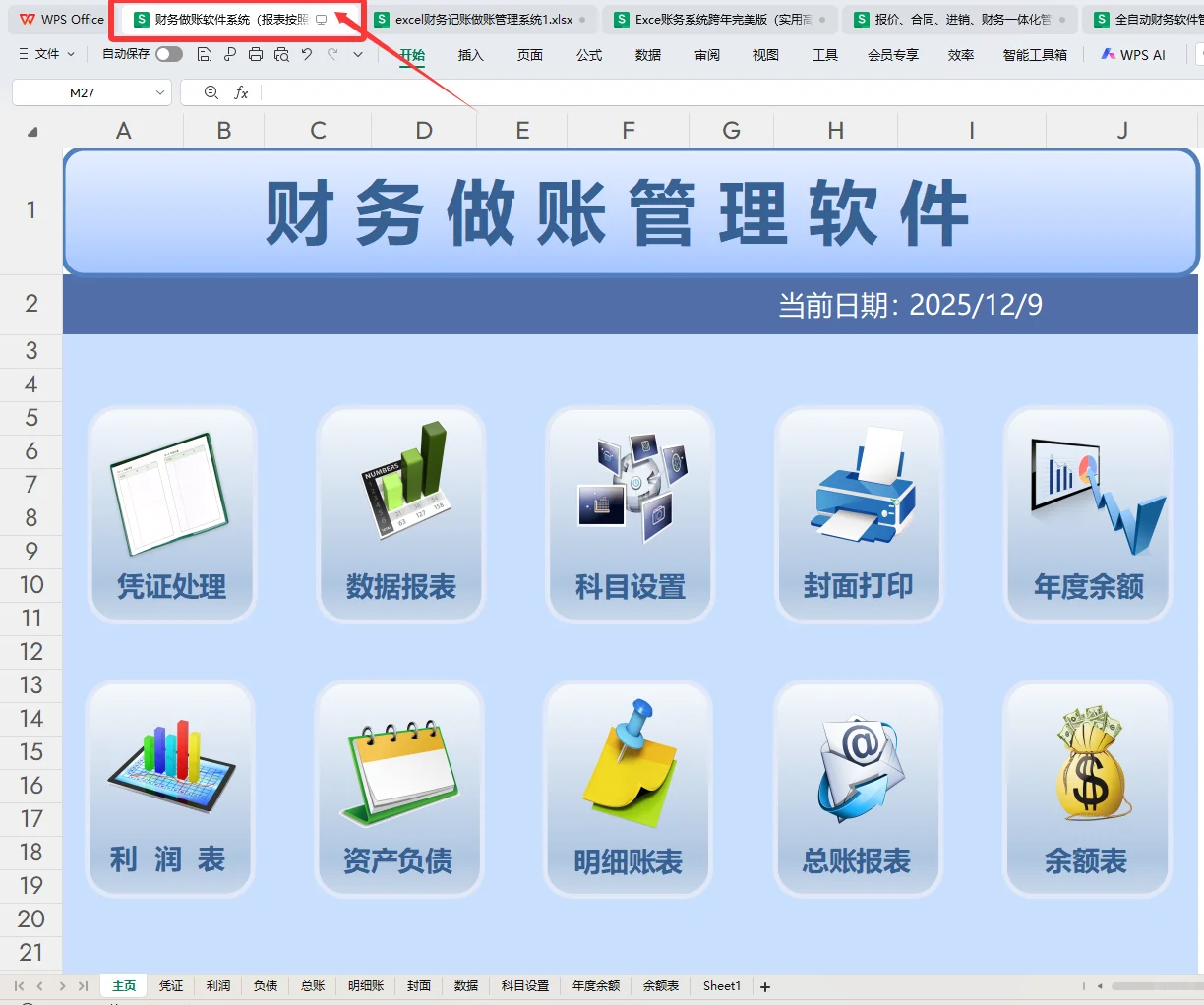1204x1005 pixels.
Task: Open the 年度余额 annual balance icon
Action: [1088, 514]
